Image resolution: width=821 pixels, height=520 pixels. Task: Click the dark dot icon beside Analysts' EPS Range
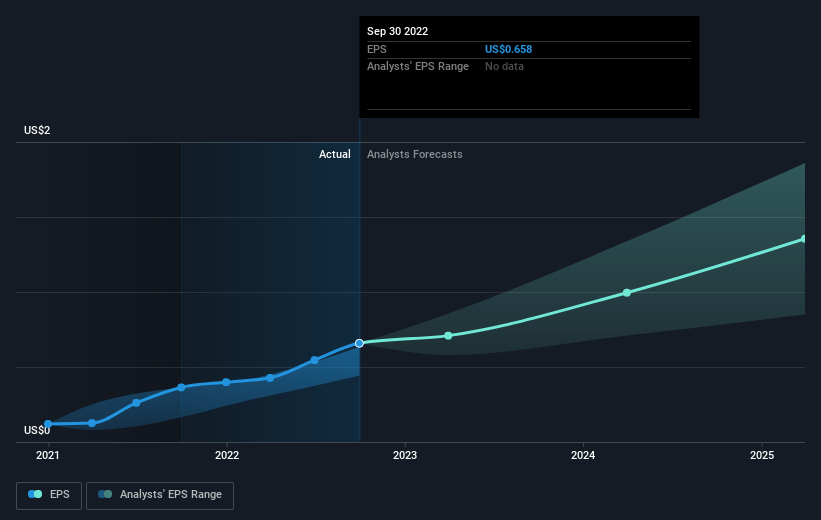point(105,494)
